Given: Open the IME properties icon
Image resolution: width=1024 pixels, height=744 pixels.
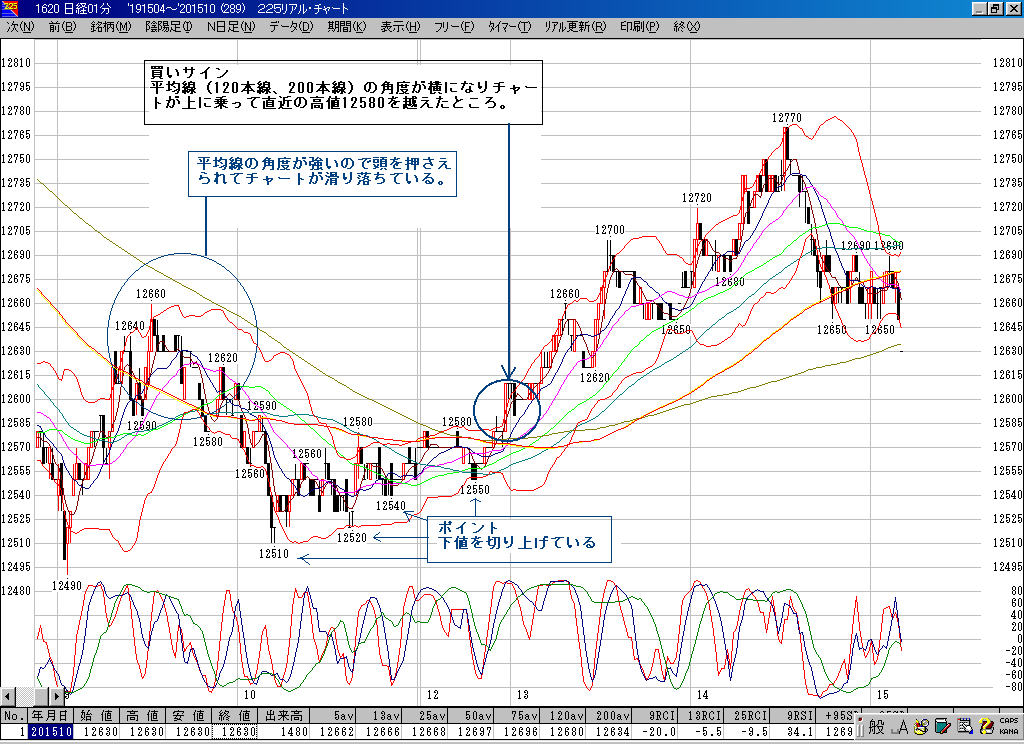Looking at the screenshot, I should pos(964,727).
